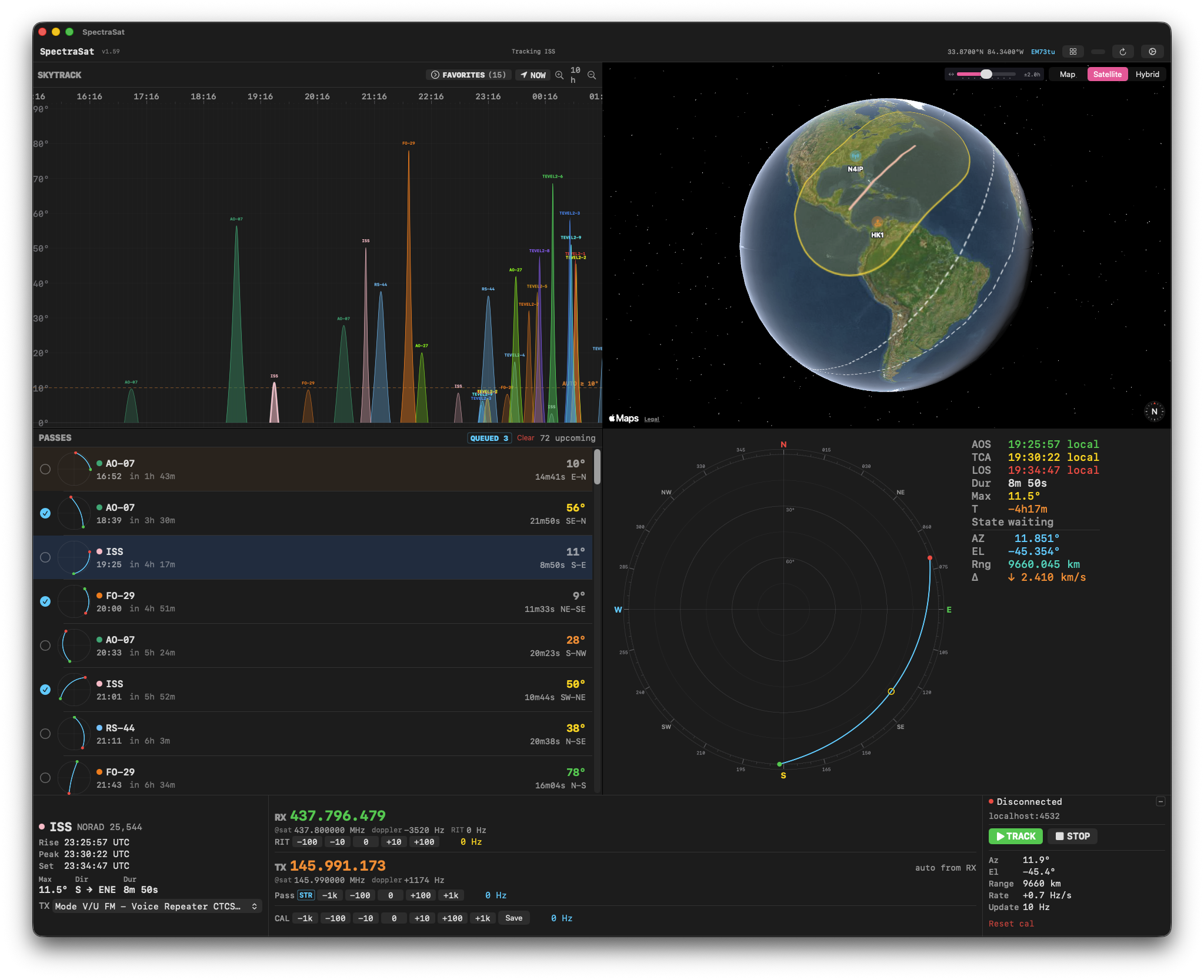Click CAL +1k offset button

(482, 918)
